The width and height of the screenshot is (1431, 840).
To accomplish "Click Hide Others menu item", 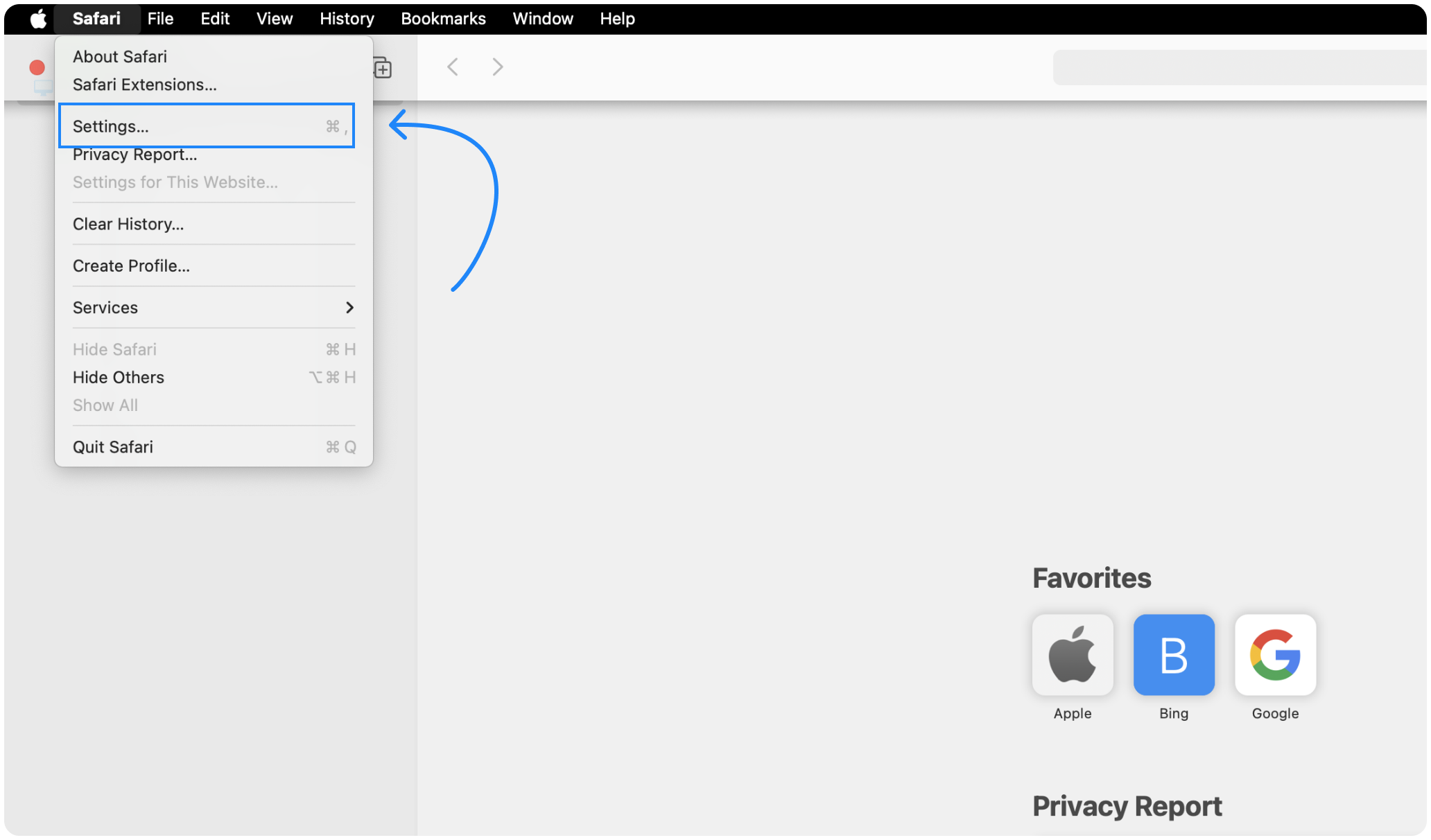I will click(x=119, y=377).
